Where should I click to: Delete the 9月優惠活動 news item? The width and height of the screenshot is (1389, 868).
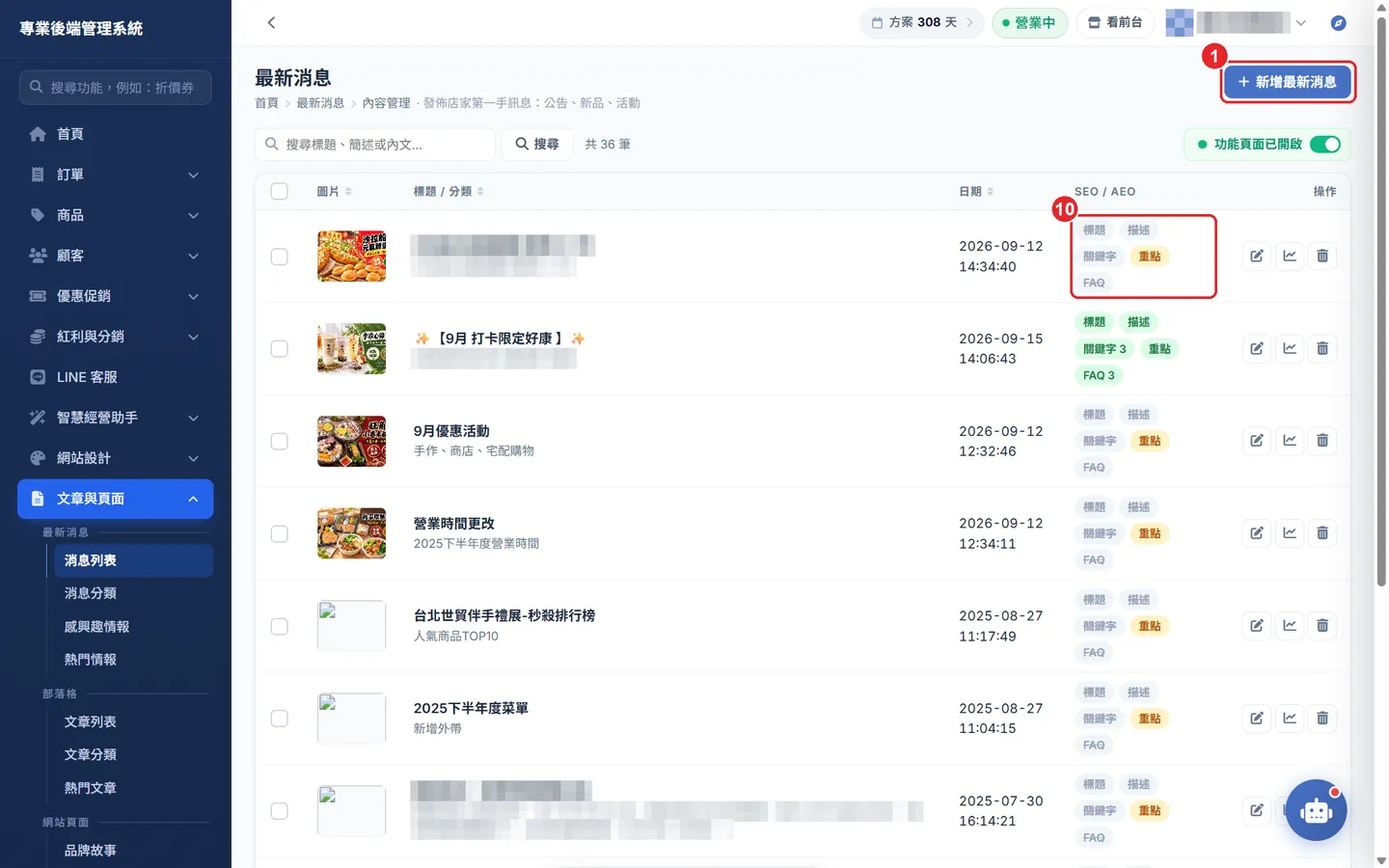coord(1322,441)
